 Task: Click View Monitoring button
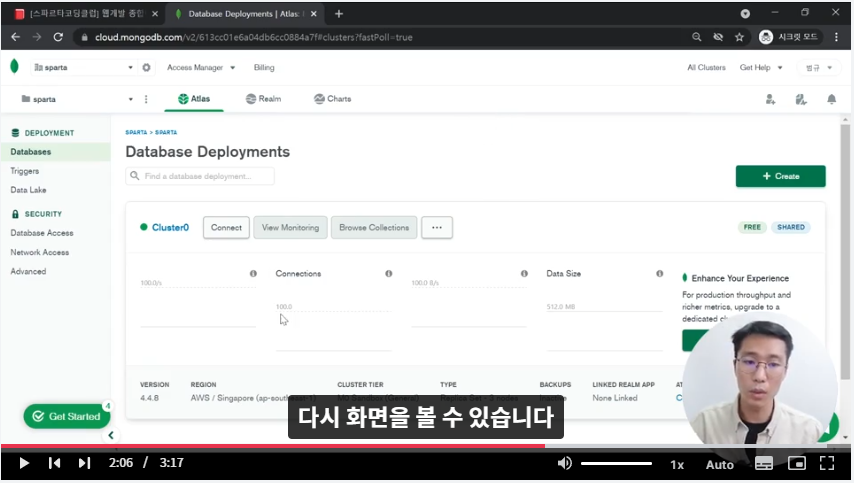(290, 228)
